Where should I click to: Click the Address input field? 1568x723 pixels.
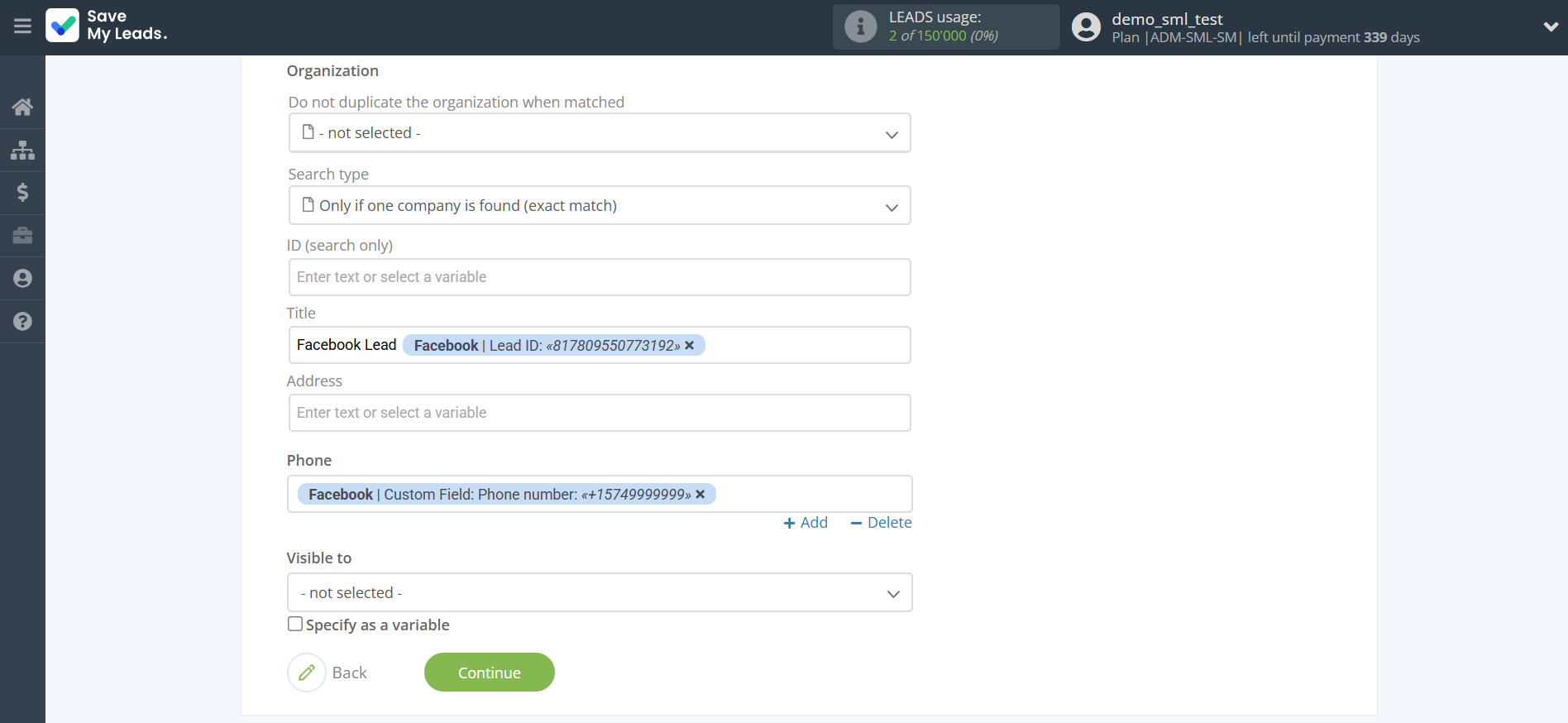[599, 412]
